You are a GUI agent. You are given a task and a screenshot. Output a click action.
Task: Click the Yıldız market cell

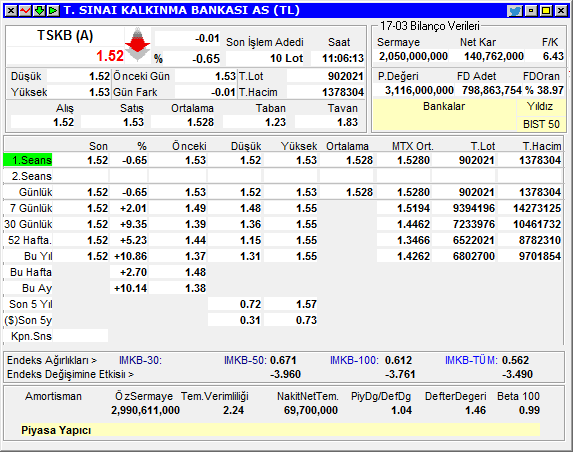point(540,106)
